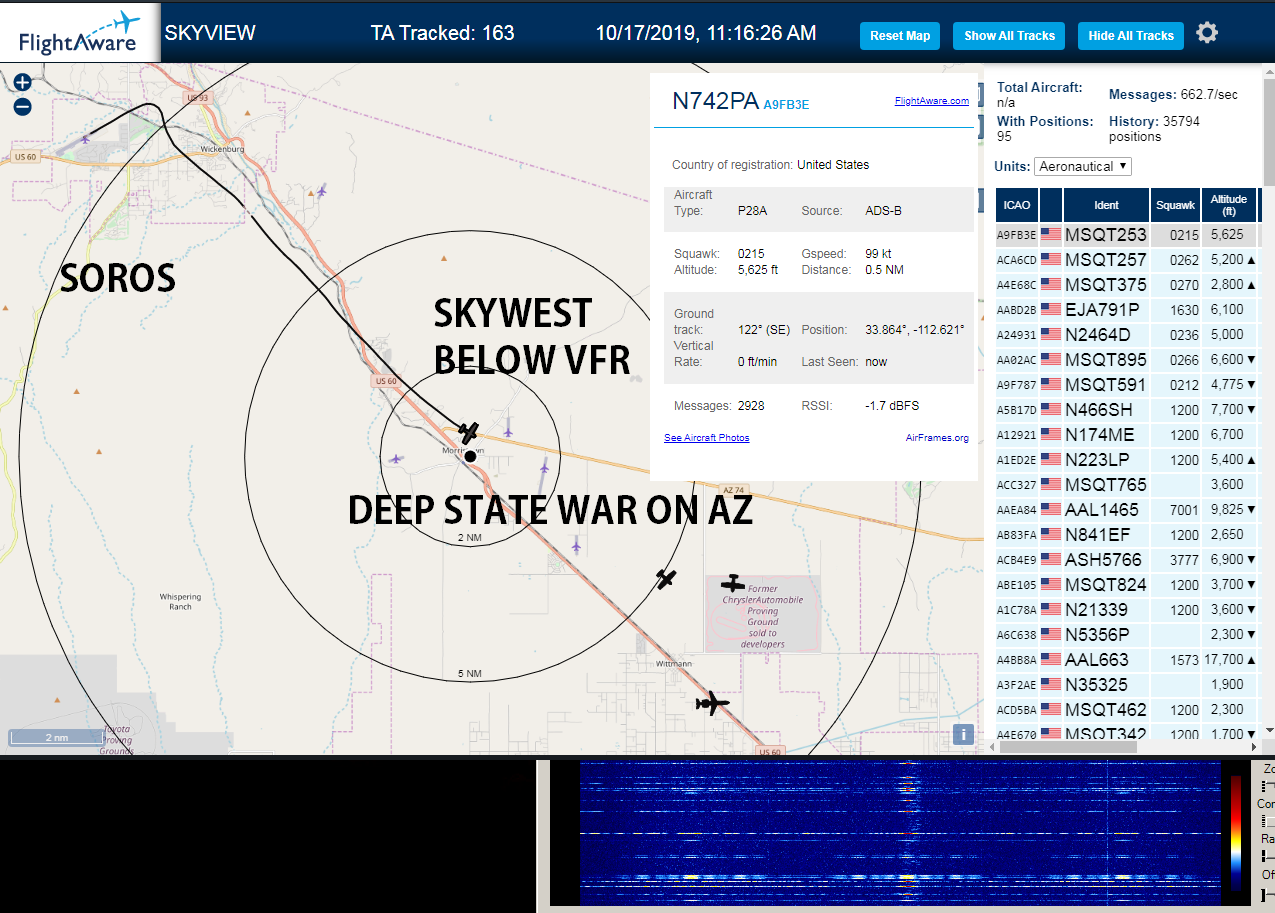Select the MSQT591 aircraft ident
This screenshot has height=913, width=1275.
tap(1105, 385)
